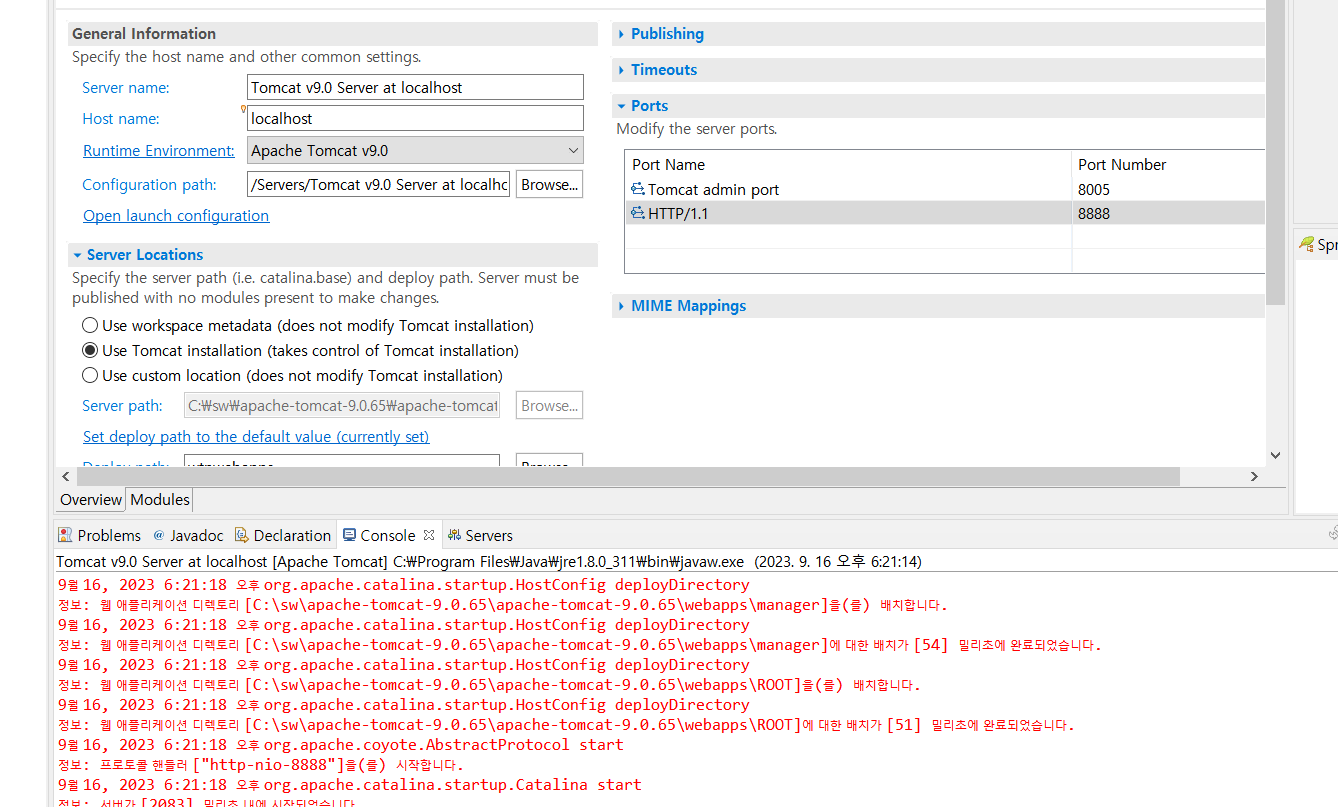
Task: Click the console launch description with javaw.exe
Action: click(489, 562)
